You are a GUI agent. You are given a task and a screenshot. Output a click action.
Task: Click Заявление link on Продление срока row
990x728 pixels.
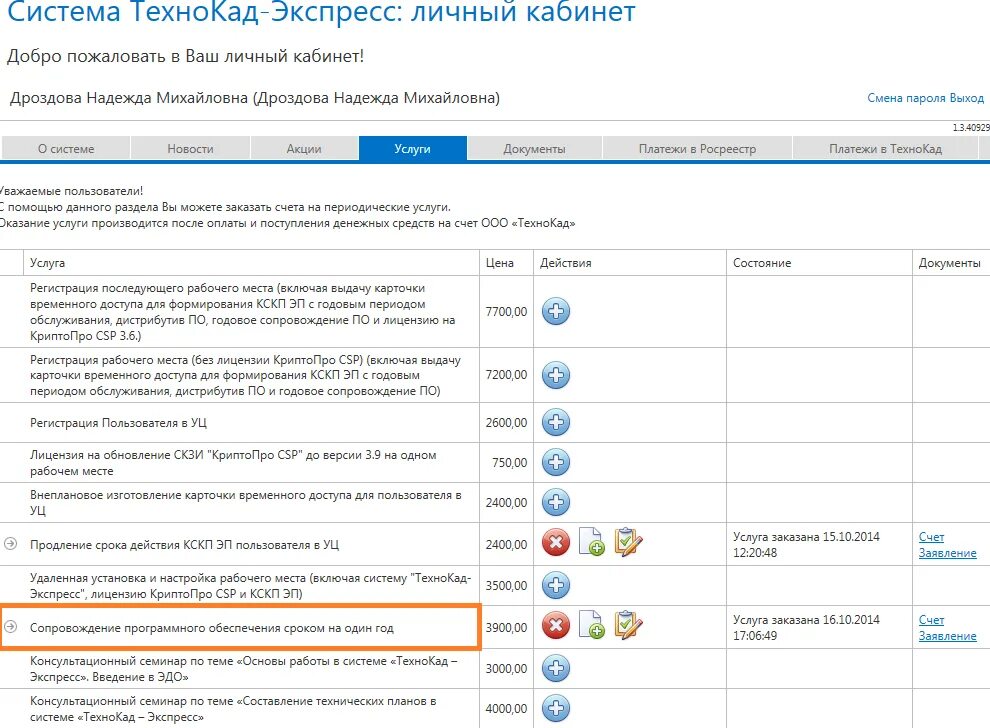click(948, 551)
